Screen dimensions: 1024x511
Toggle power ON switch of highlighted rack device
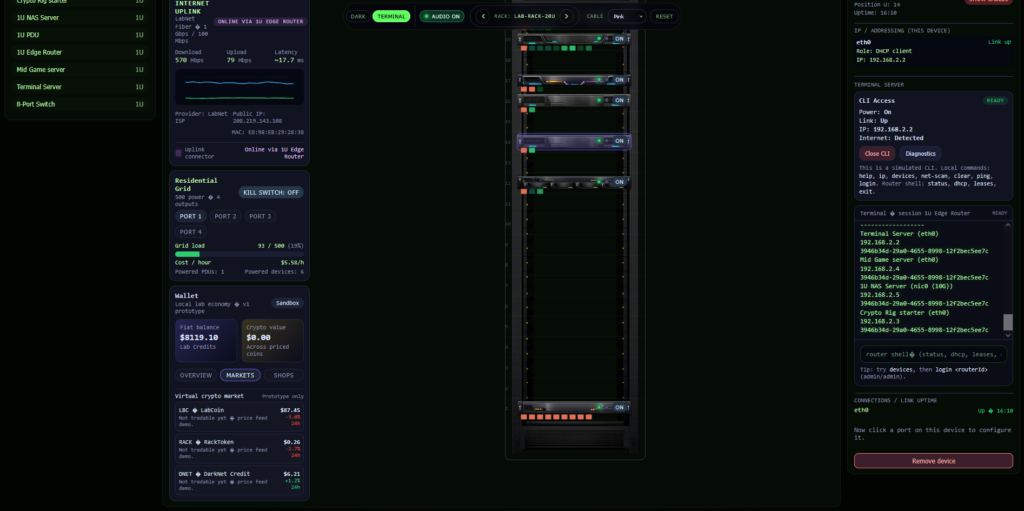(620, 141)
